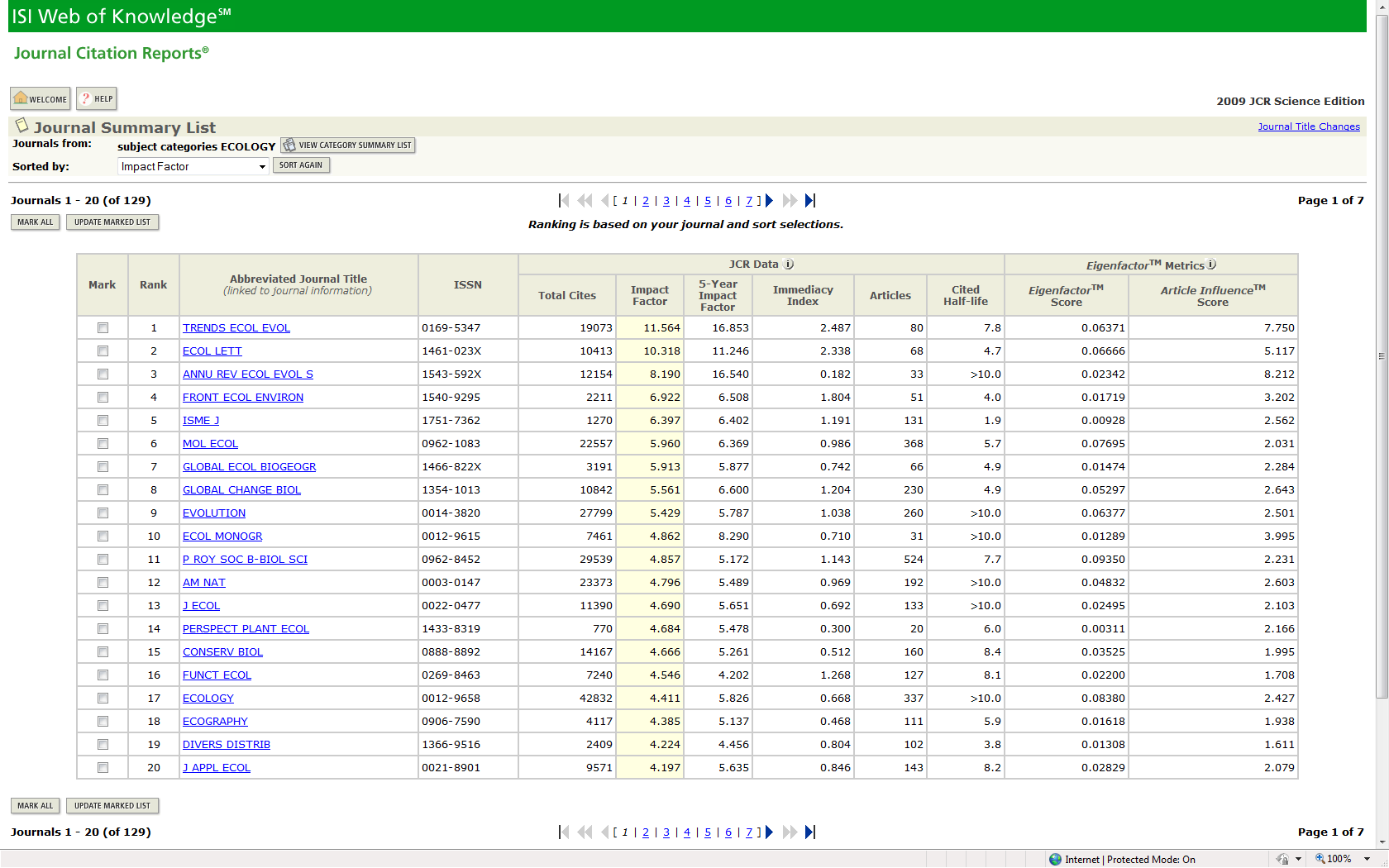This screenshot has height=868, width=1389.
Task: Go to page 5 in bottom pager
Action: 708,832
